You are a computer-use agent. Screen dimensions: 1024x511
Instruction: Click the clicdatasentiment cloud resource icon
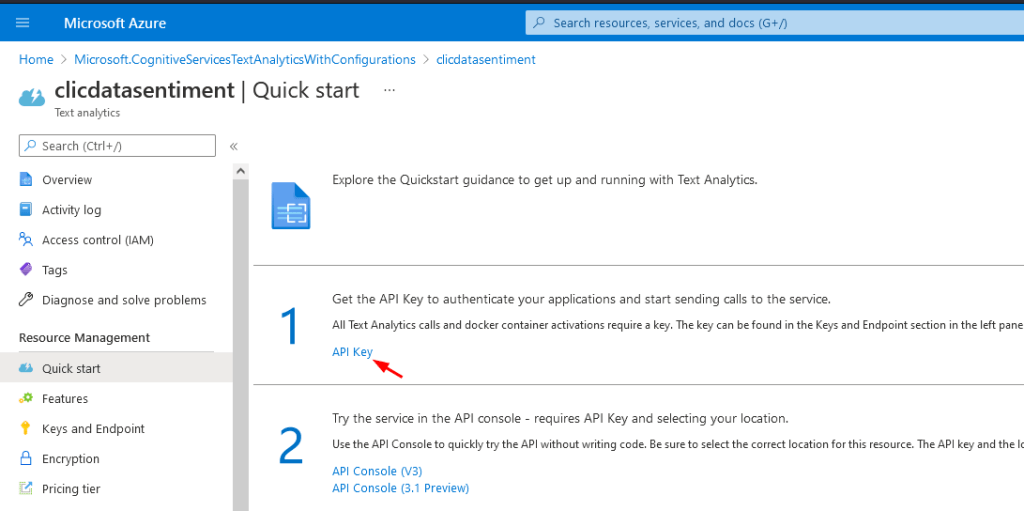[32, 98]
